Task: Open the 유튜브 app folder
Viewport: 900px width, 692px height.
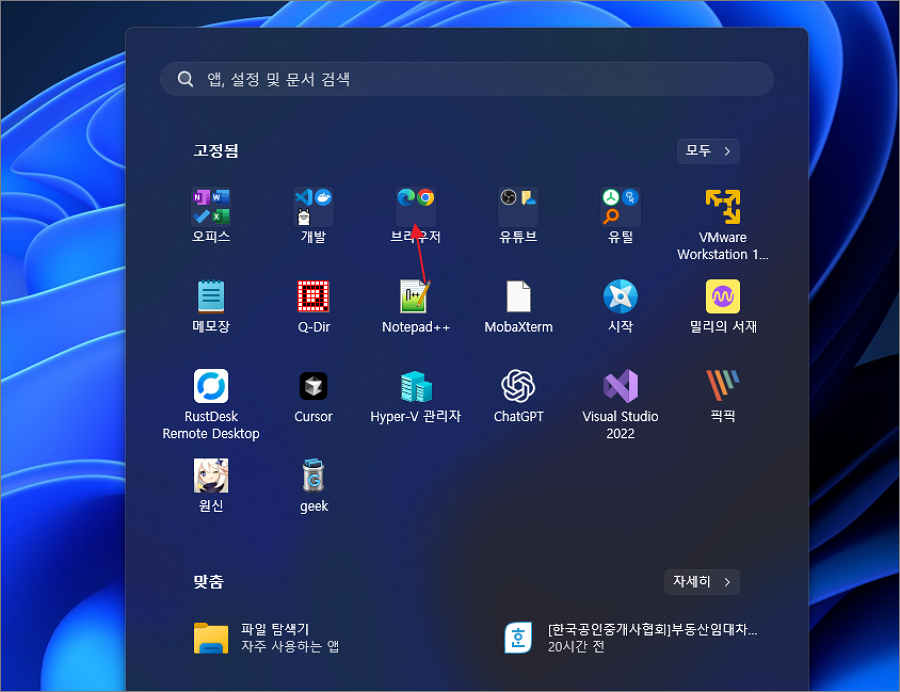Action: click(518, 215)
